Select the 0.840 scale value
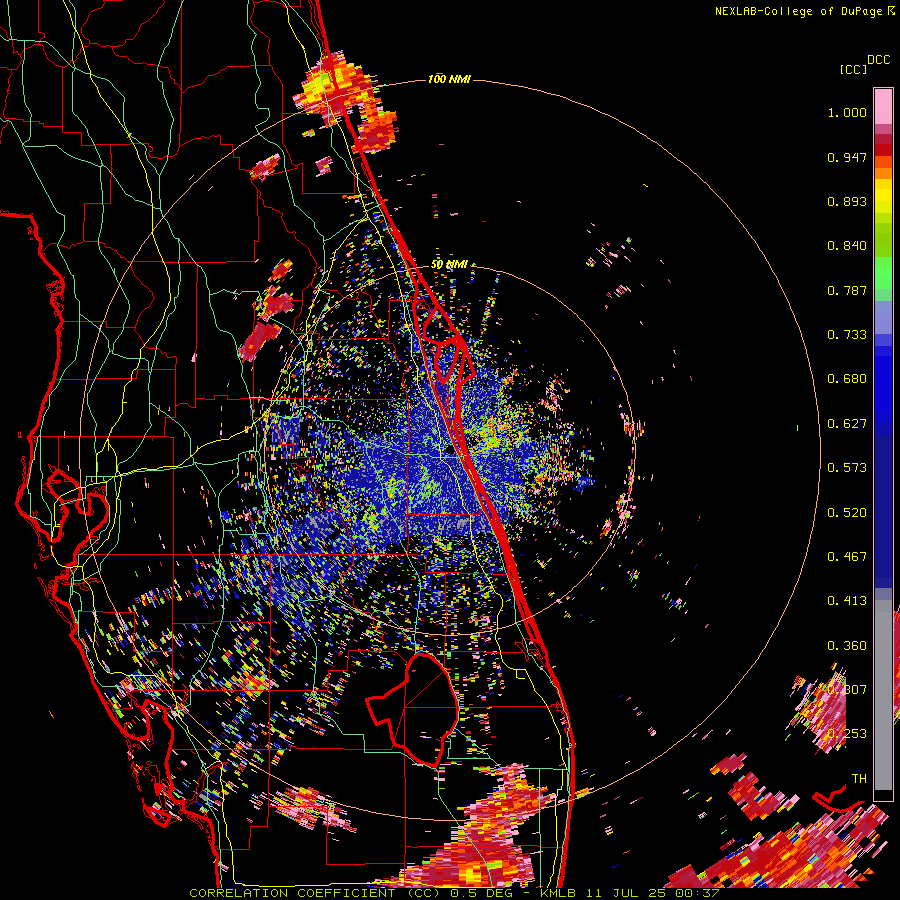 [x=847, y=246]
